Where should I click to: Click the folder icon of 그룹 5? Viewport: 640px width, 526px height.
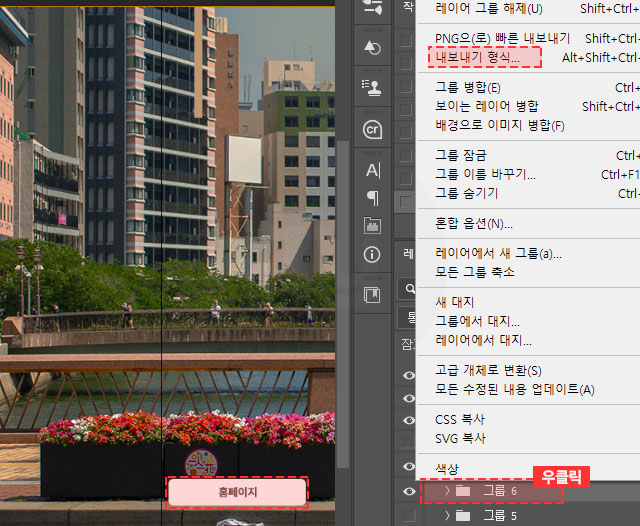[x=463, y=516]
